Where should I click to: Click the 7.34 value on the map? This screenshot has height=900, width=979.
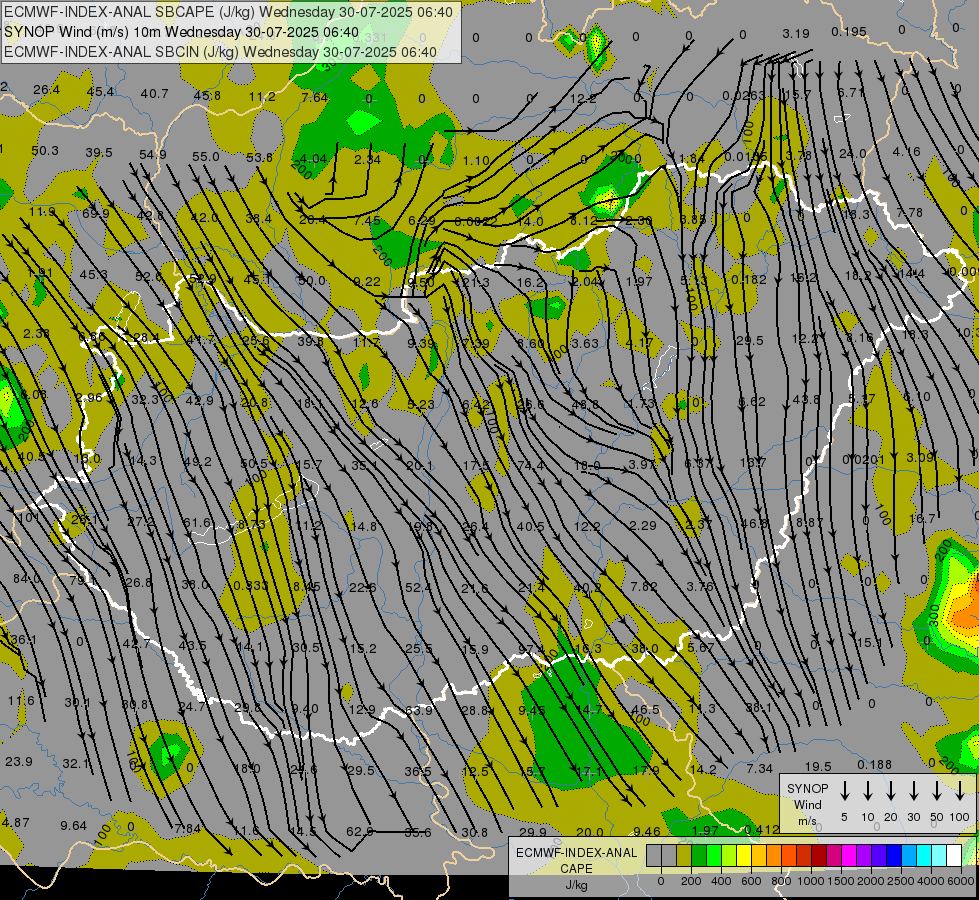[760, 769]
